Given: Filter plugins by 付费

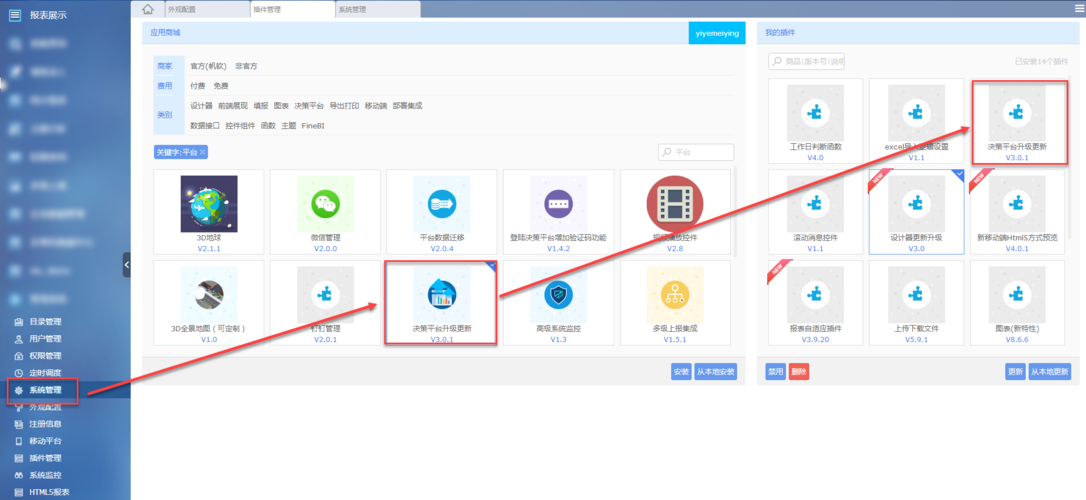Looking at the screenshot, I should [x=197, y=86].
